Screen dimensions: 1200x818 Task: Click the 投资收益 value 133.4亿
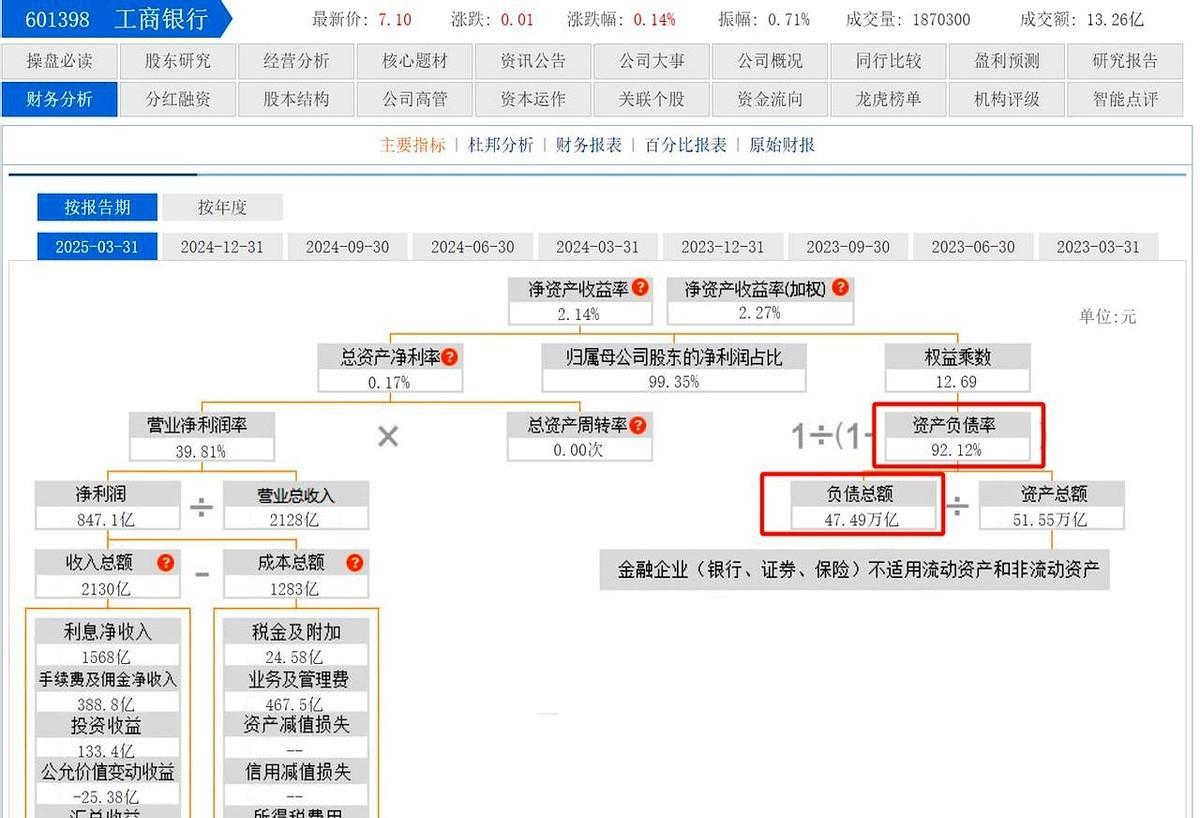click(x=108, y=751)
